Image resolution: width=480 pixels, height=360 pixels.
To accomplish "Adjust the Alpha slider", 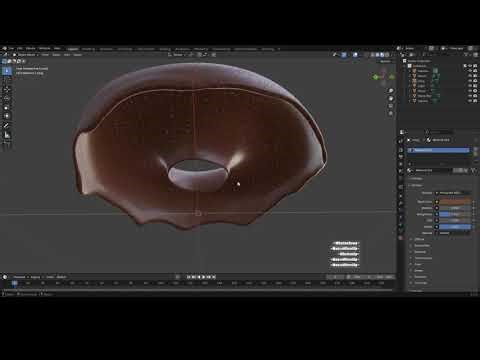I will 455,227.
